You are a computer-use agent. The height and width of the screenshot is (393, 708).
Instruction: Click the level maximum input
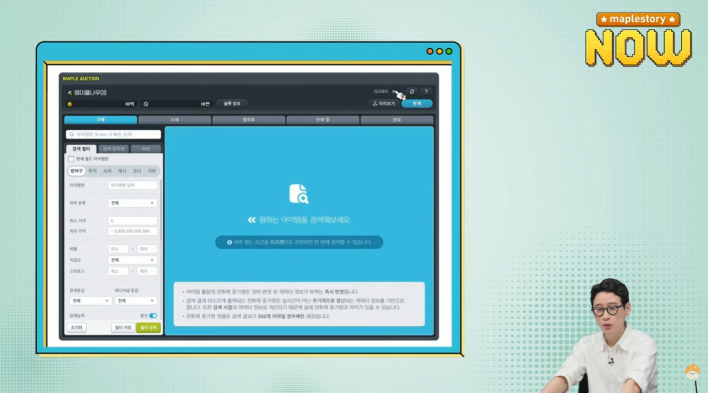click(x=147, y=249)
